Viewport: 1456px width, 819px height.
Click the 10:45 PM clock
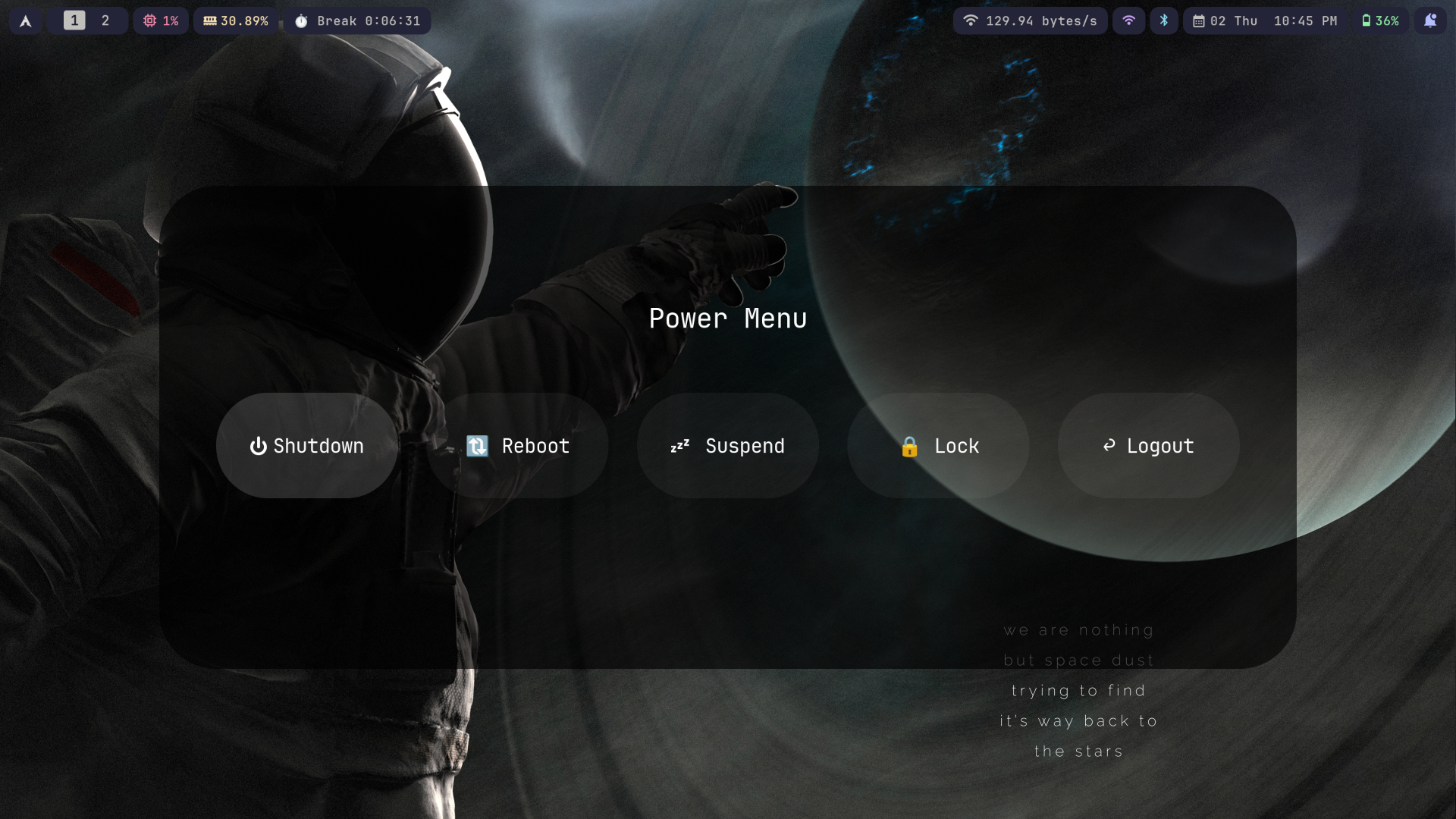pyautogui.click(x=1306, y=20)
